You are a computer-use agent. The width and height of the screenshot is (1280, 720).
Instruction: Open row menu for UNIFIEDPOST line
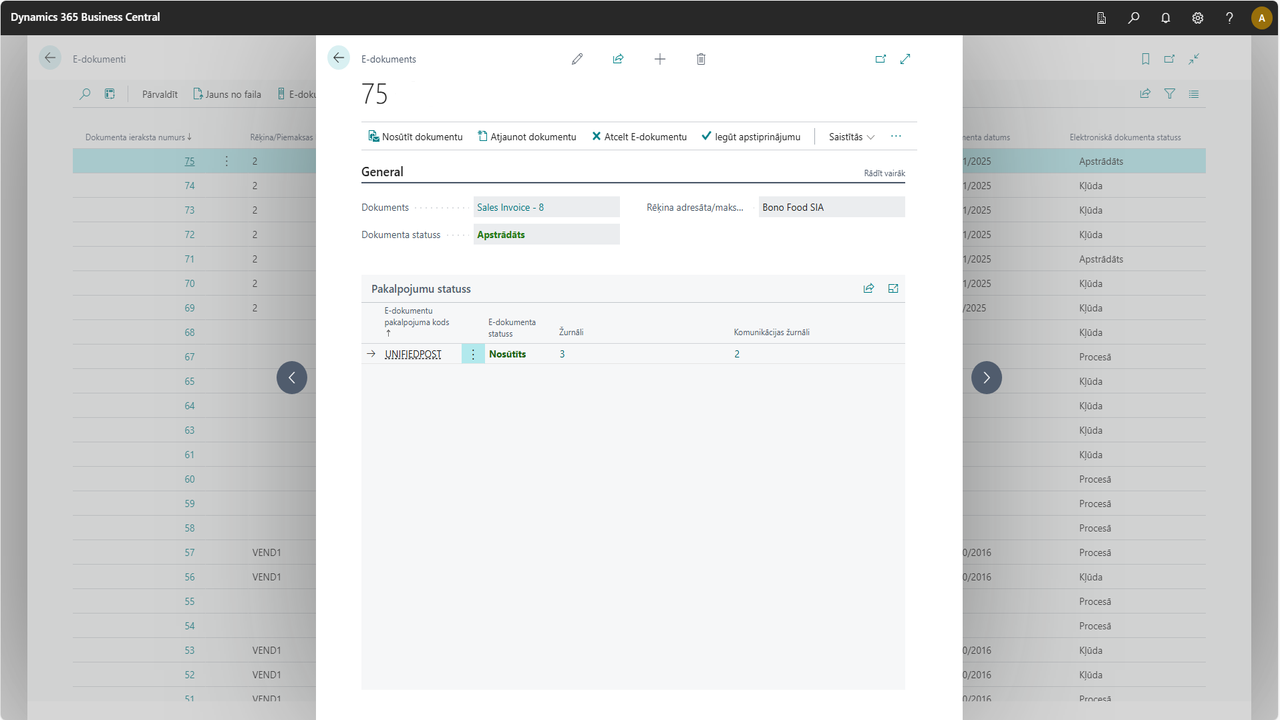point(473,354)
